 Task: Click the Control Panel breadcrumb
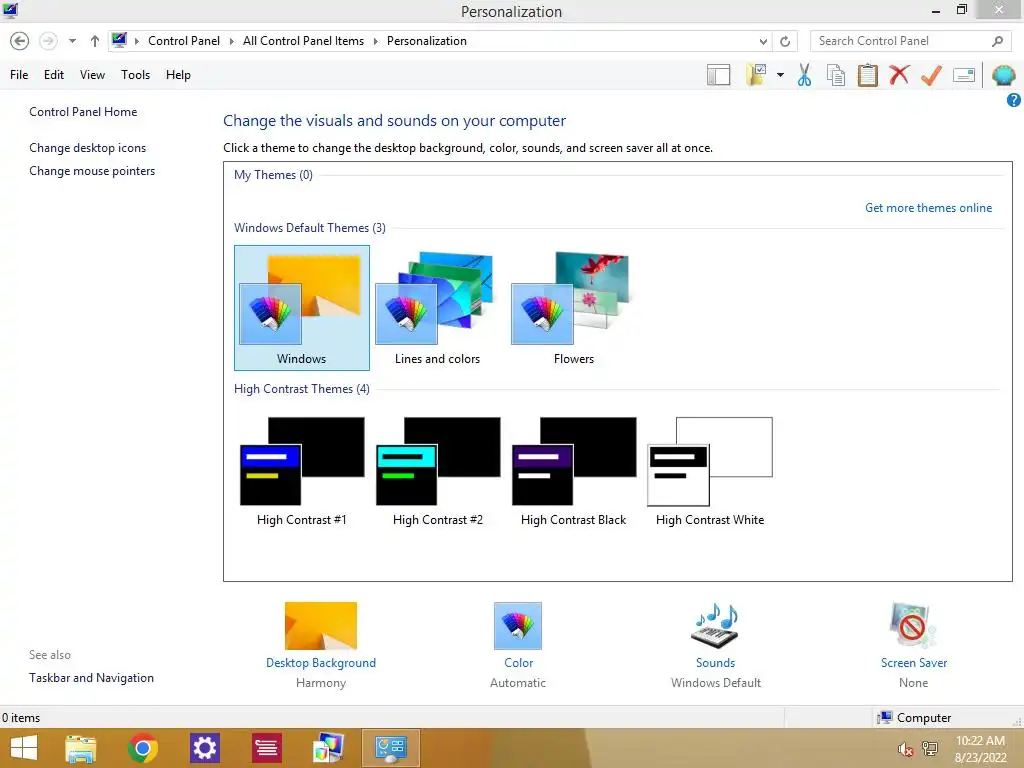(184, 41)
